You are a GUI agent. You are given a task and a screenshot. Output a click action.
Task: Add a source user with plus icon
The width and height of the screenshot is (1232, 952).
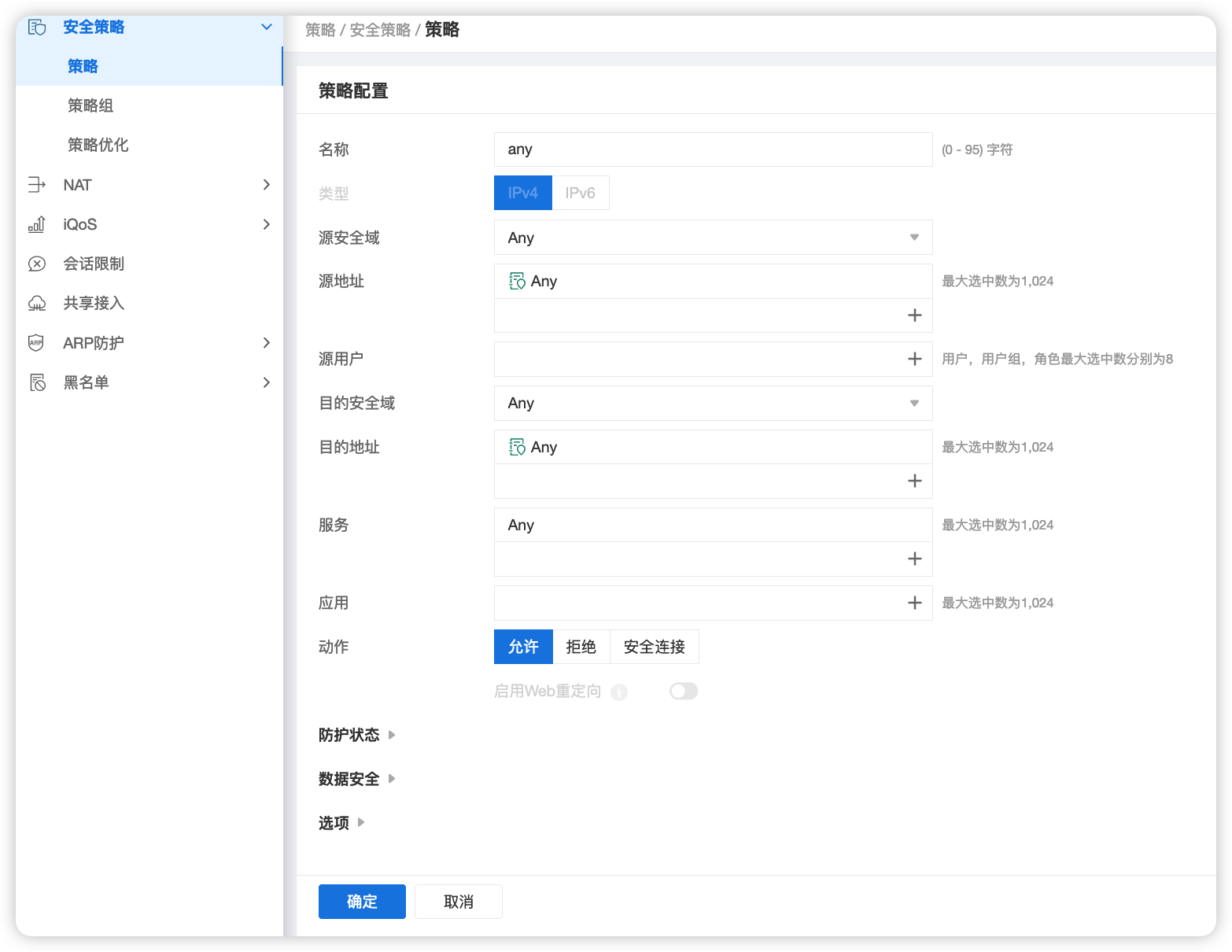click(x=914, y=359)
